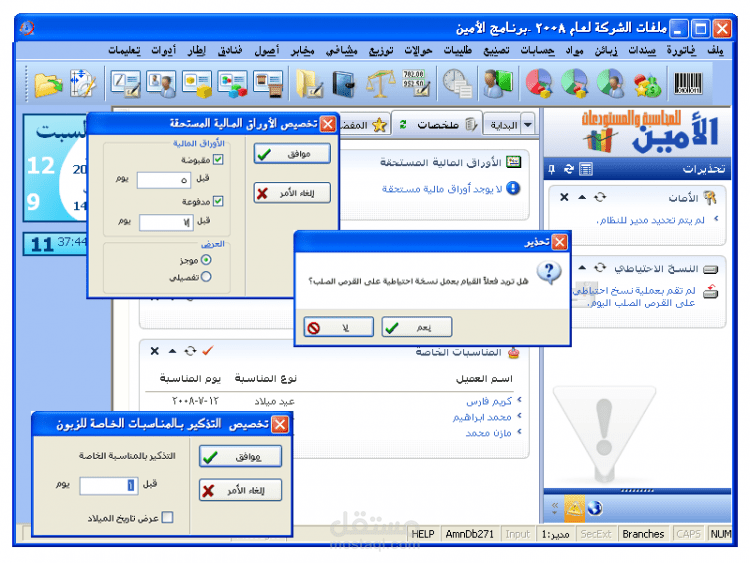Screen dimensions: 750x563
Task: Click the customer card toolbar icon
Action: (x=161, y=84)
